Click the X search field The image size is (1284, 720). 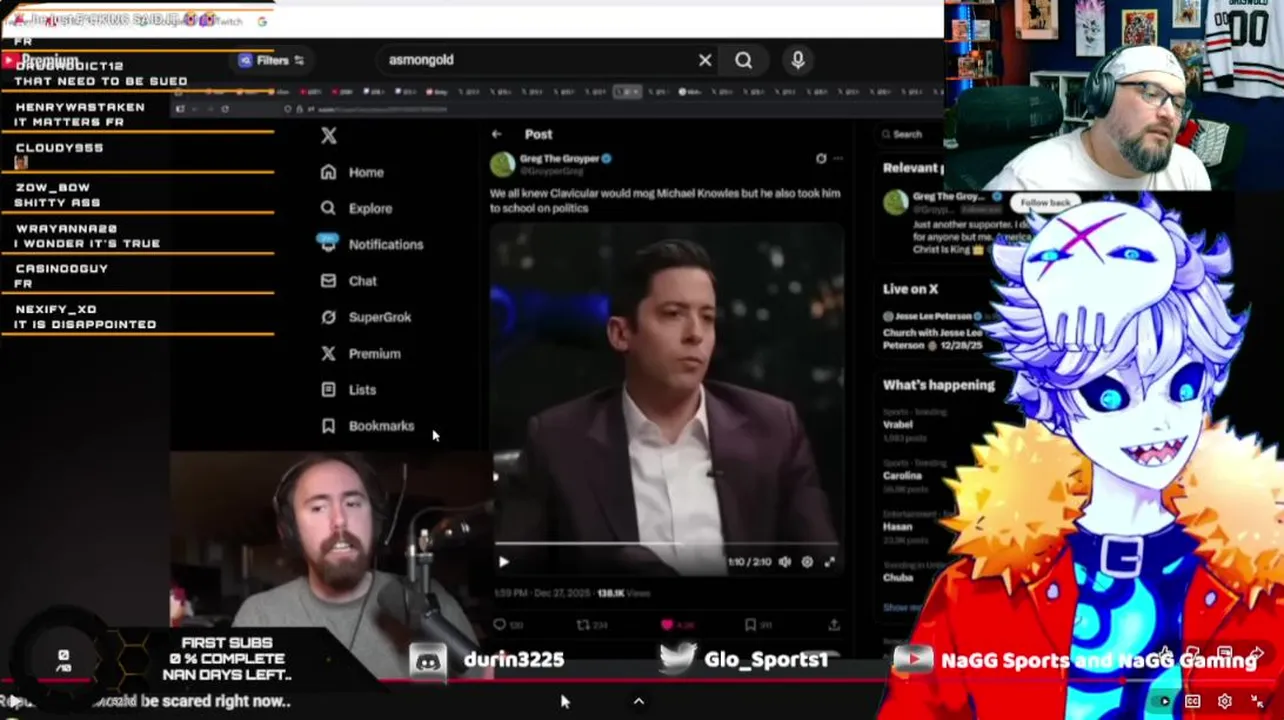pos(908,134)
